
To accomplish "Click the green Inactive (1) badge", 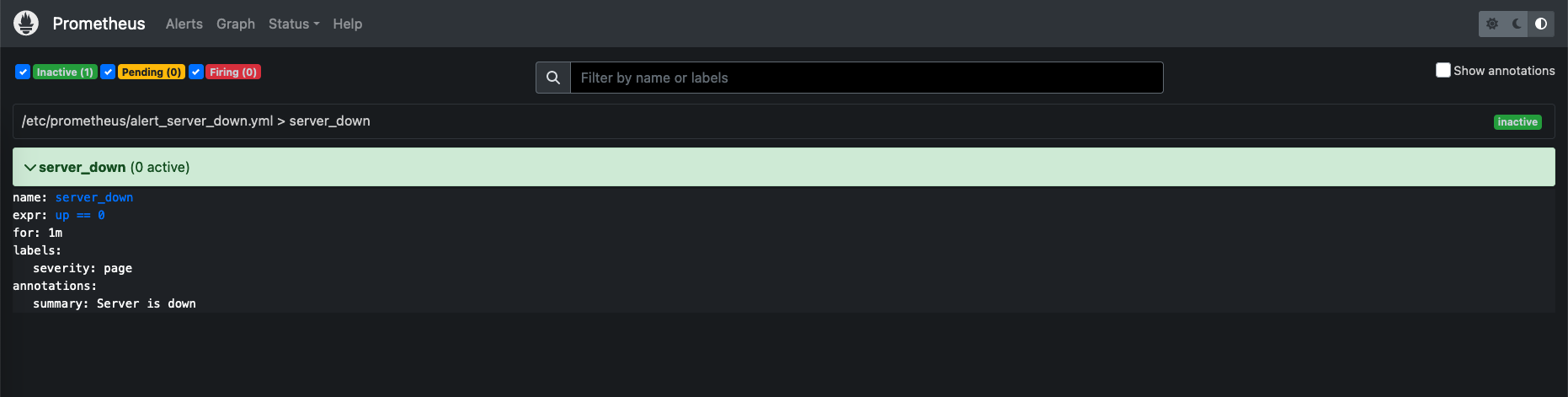I will tap(65, 72).
